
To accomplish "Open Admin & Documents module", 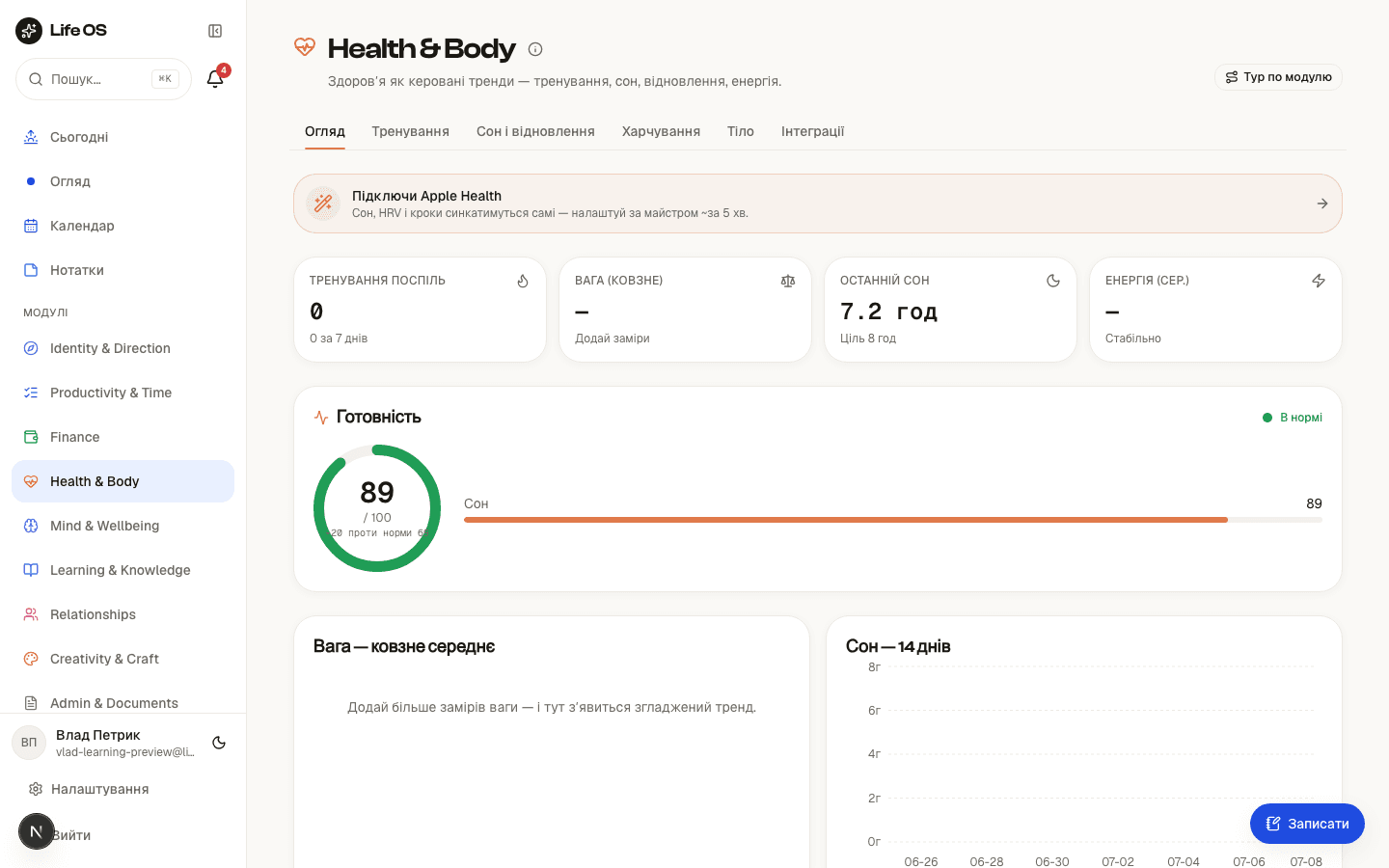I will point(123,703).
